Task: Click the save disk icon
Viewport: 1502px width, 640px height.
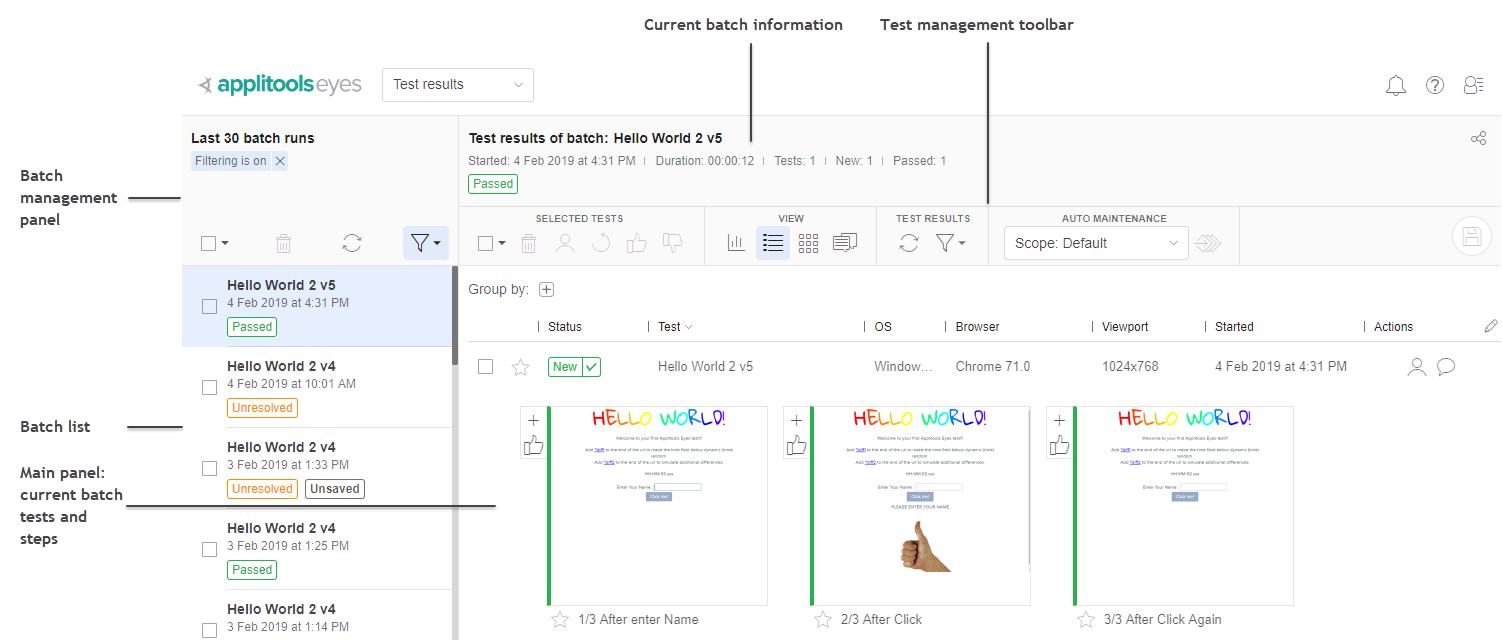Action: [1471, 237]
